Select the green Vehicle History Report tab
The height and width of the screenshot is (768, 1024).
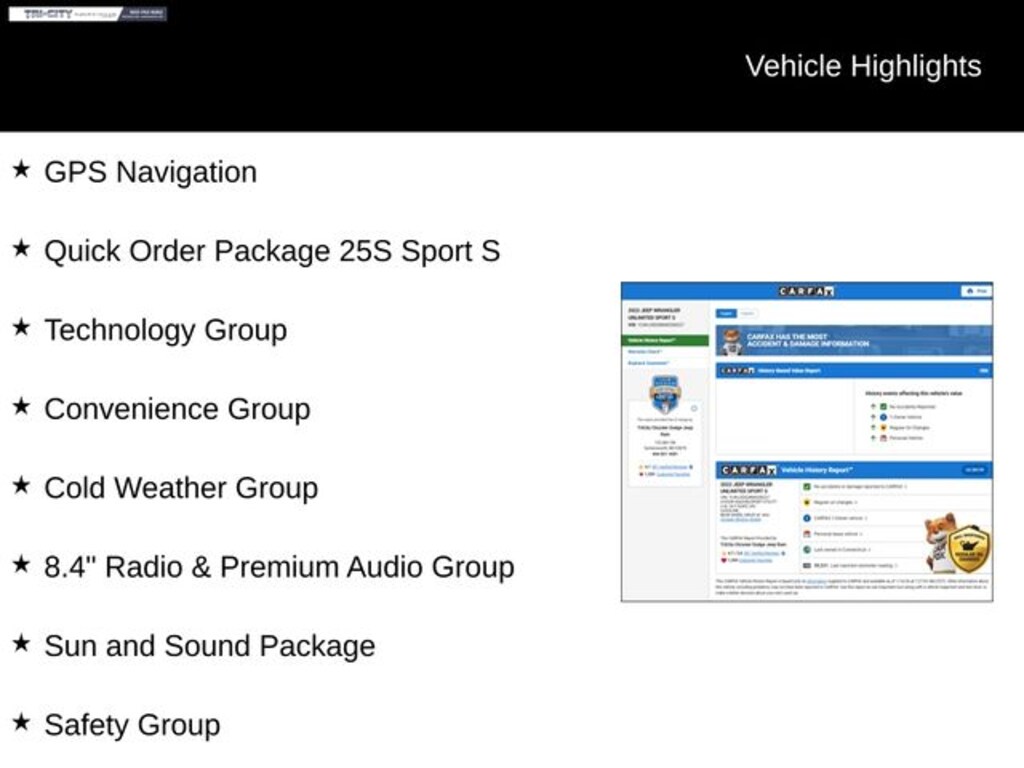point(664,340)
